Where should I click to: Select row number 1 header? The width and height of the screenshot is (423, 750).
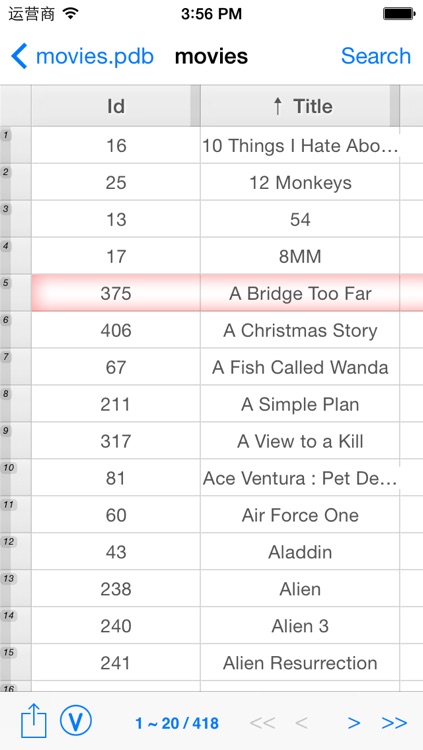(16, 145)
